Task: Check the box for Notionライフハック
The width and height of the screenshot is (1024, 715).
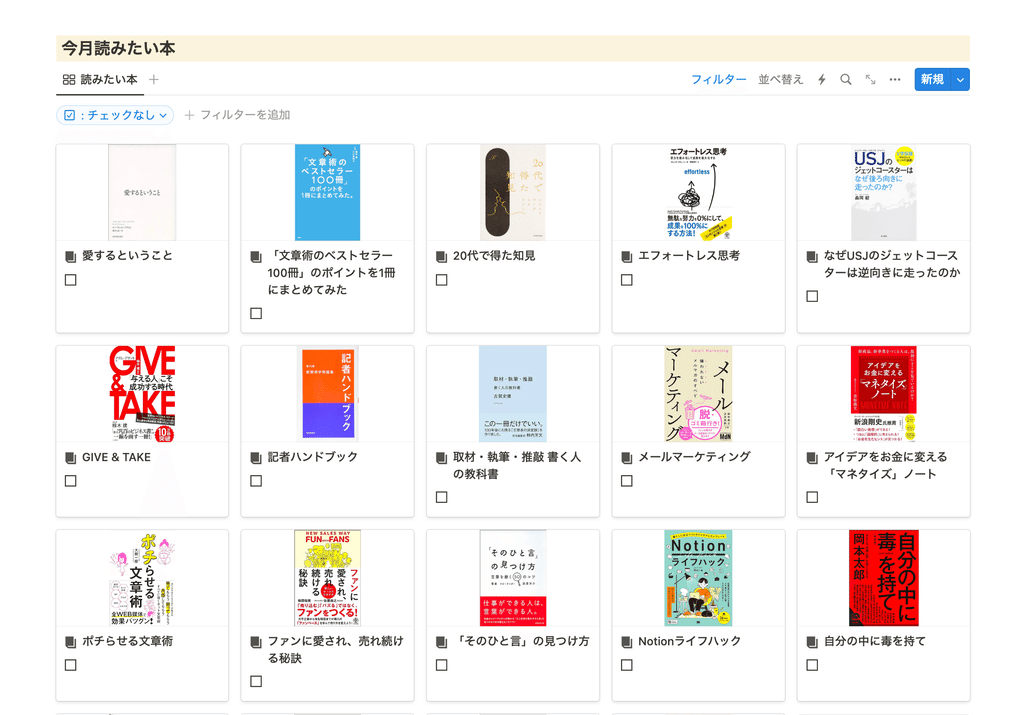Action: click(x=627, y=665)
